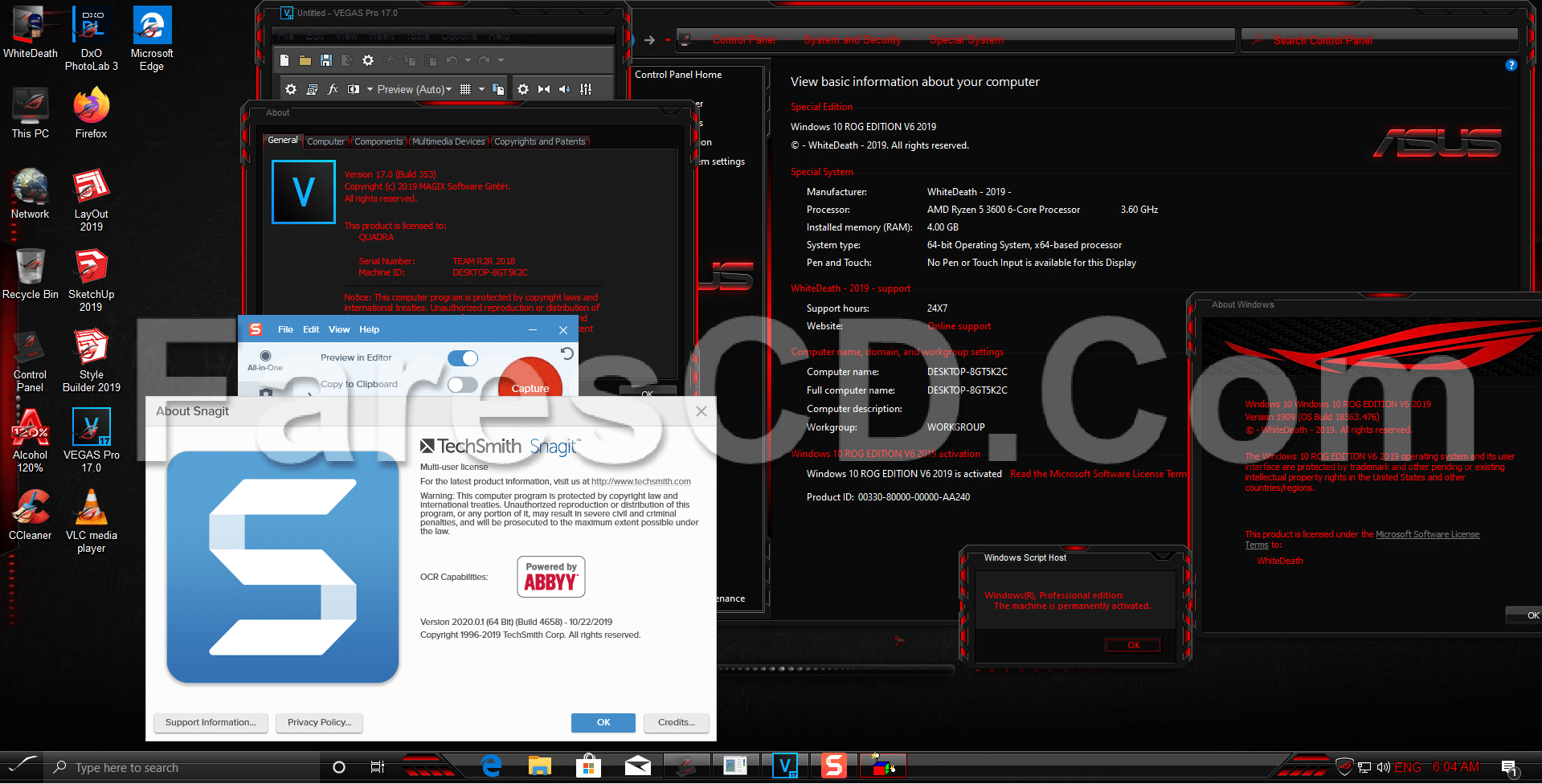
Task: Open Snagit File menu
Action: 285,329
